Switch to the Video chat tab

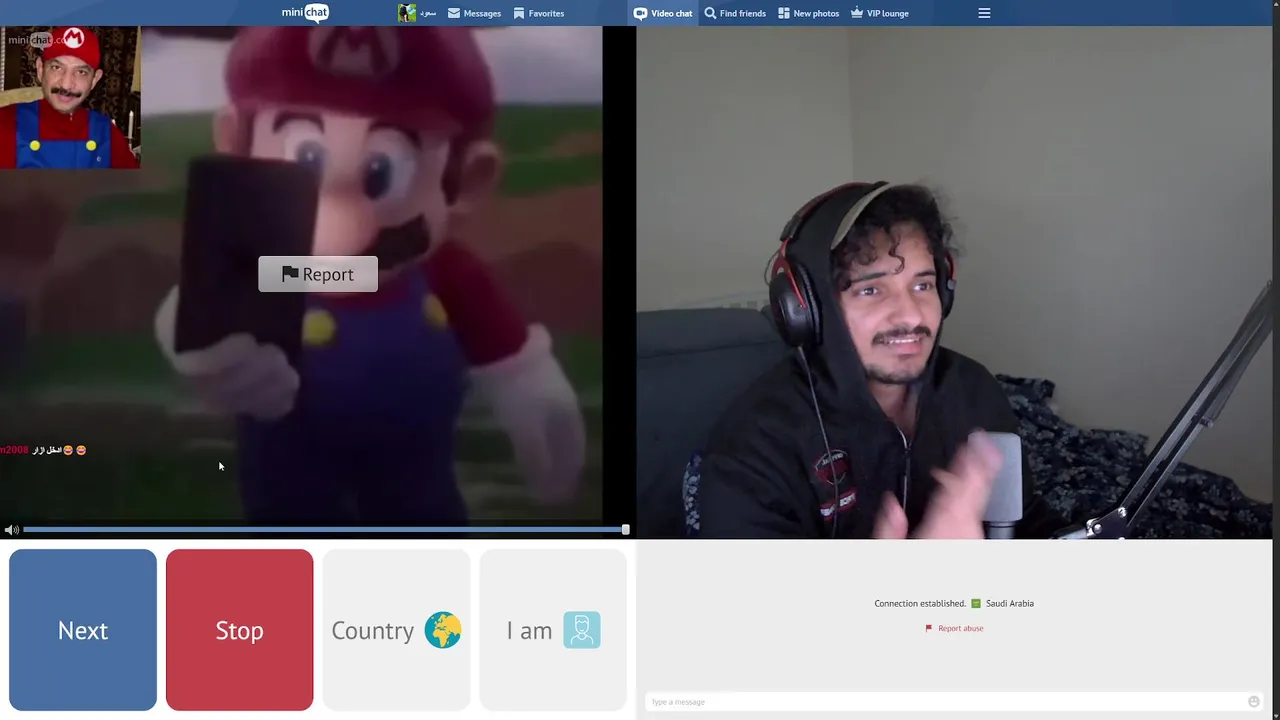[663, 13]
